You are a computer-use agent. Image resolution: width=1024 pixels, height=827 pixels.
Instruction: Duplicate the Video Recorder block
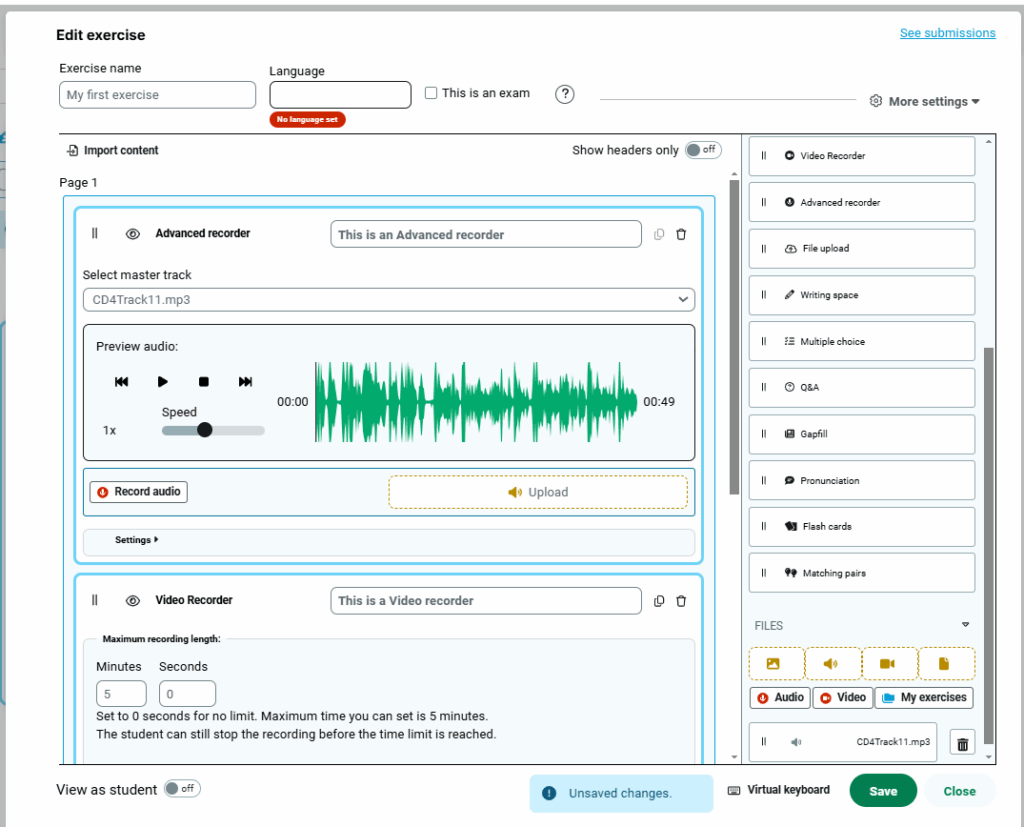659,601
